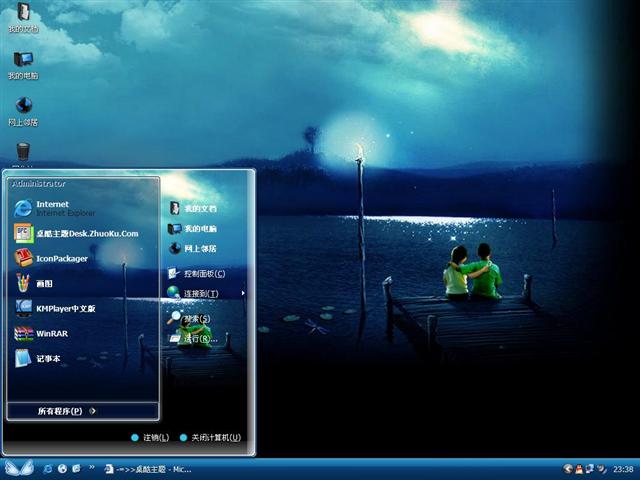This screenshot has height=480, width=640.
Task: Expand the 连接到(T) submenu arrow
Action: [243, 293]
